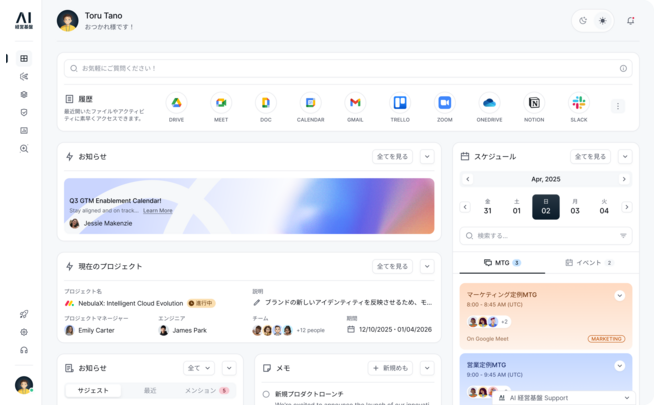Click 全てを見る in 現在のプロジェクト

392,266
